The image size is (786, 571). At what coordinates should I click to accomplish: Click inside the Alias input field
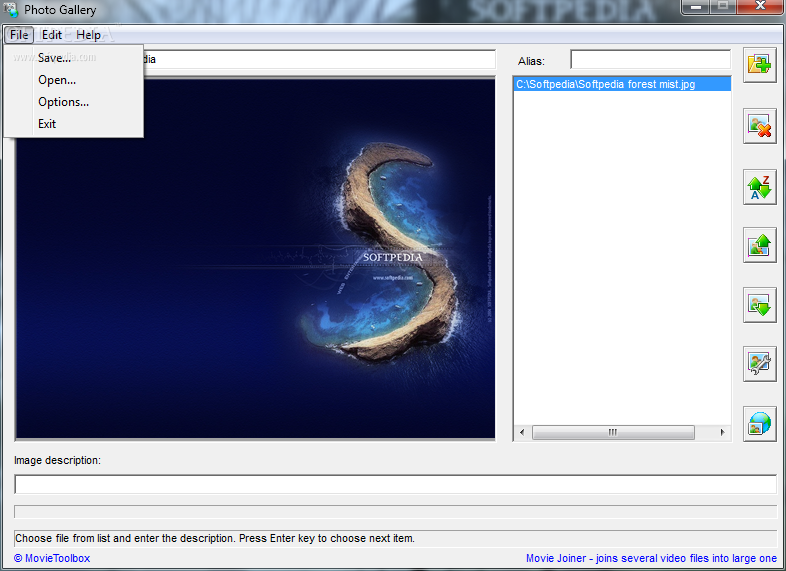click(x=651, y=60)
